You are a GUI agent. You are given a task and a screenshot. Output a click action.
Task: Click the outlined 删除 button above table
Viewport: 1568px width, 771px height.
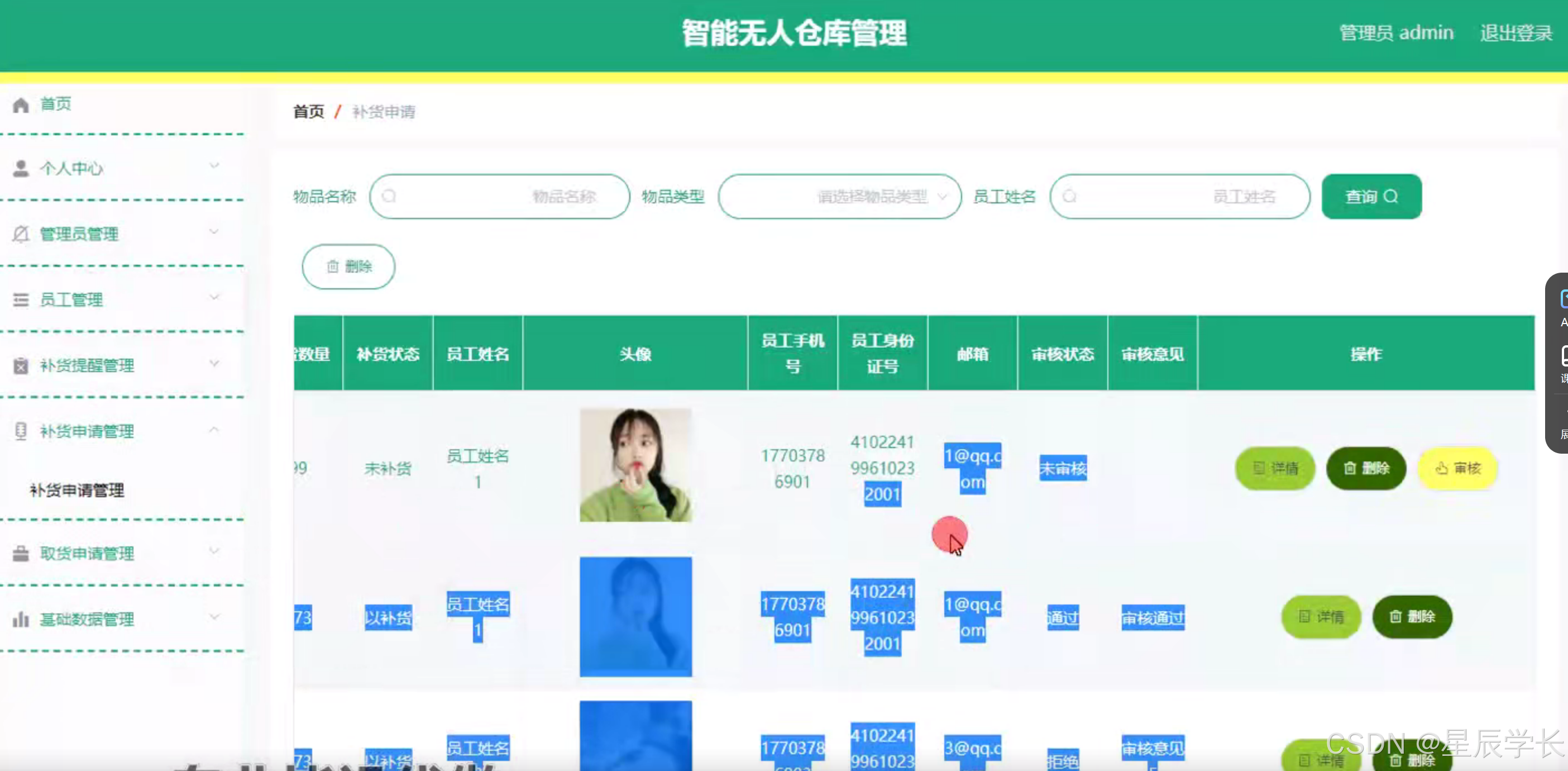(x=348, y=266)
